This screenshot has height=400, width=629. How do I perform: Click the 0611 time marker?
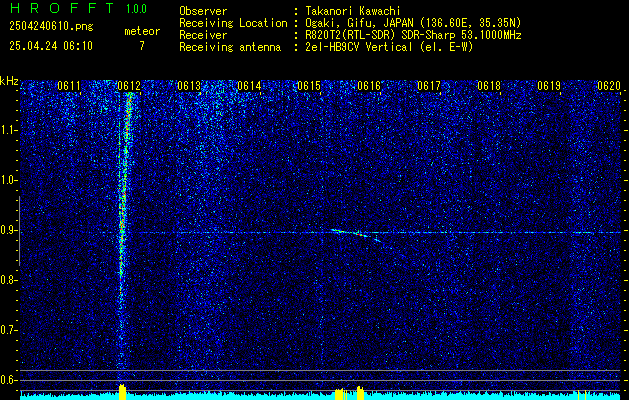[x=69, y=85]
